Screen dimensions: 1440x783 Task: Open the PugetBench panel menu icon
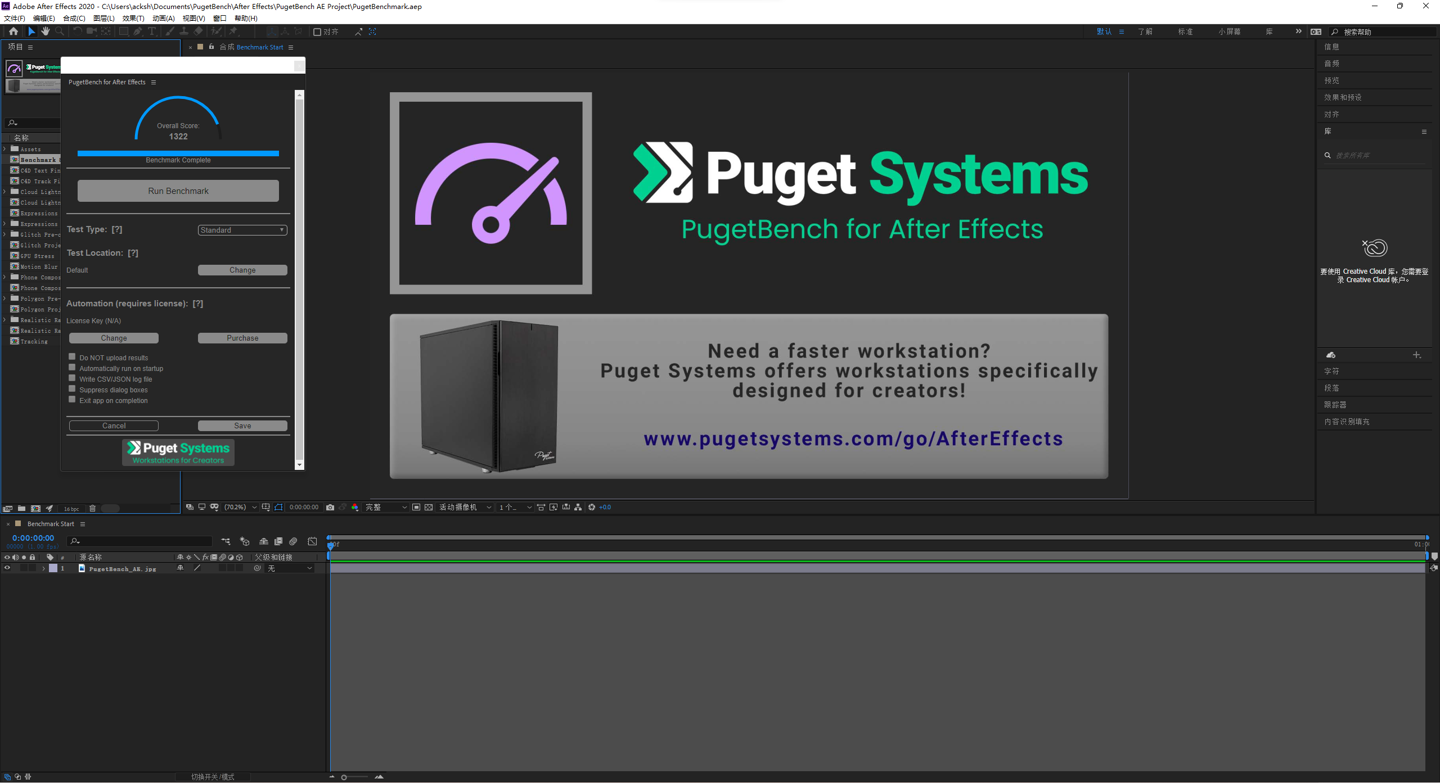click(153, 82)
